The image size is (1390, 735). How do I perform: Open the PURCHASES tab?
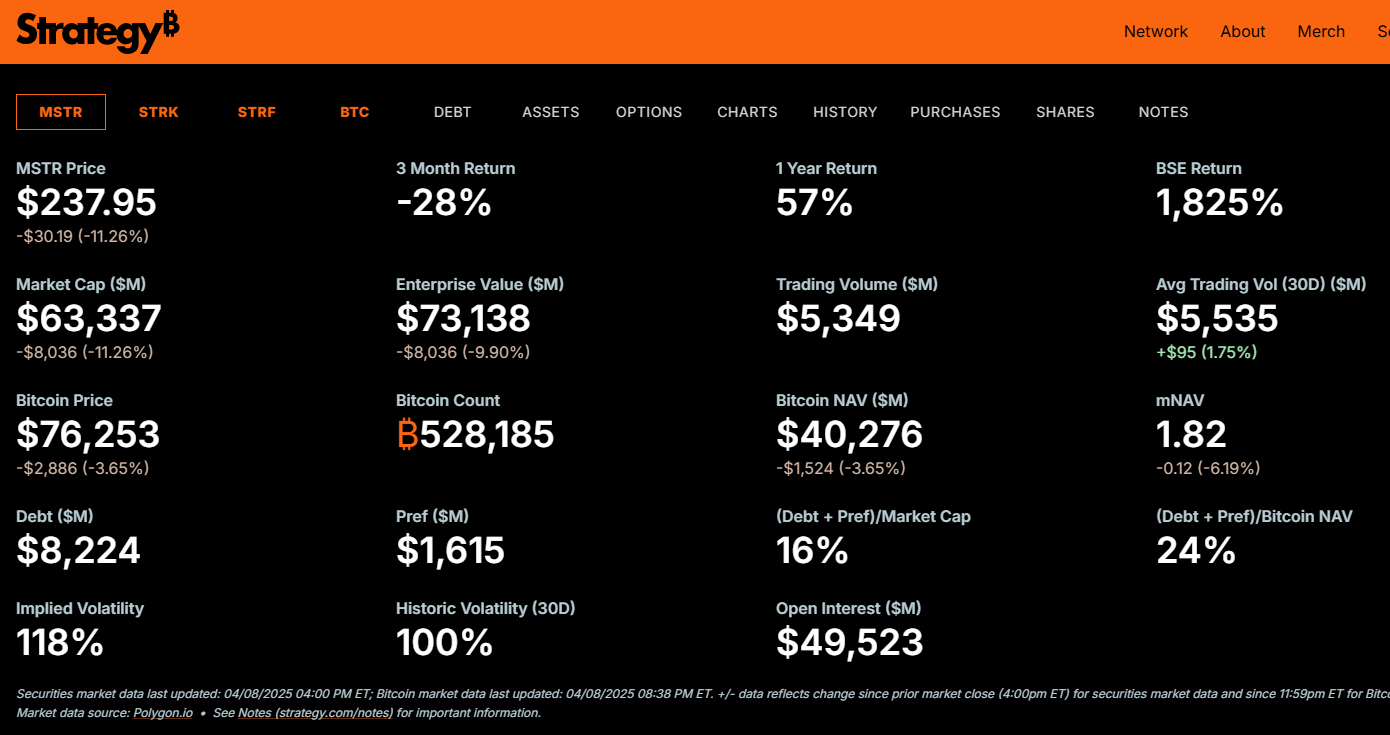[955, 112]
